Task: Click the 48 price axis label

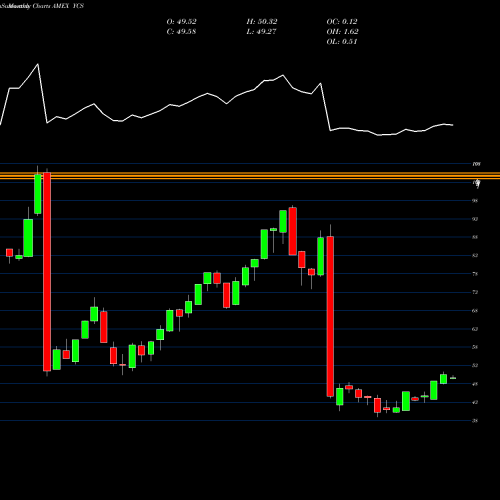Action: (x=475, y=384)
